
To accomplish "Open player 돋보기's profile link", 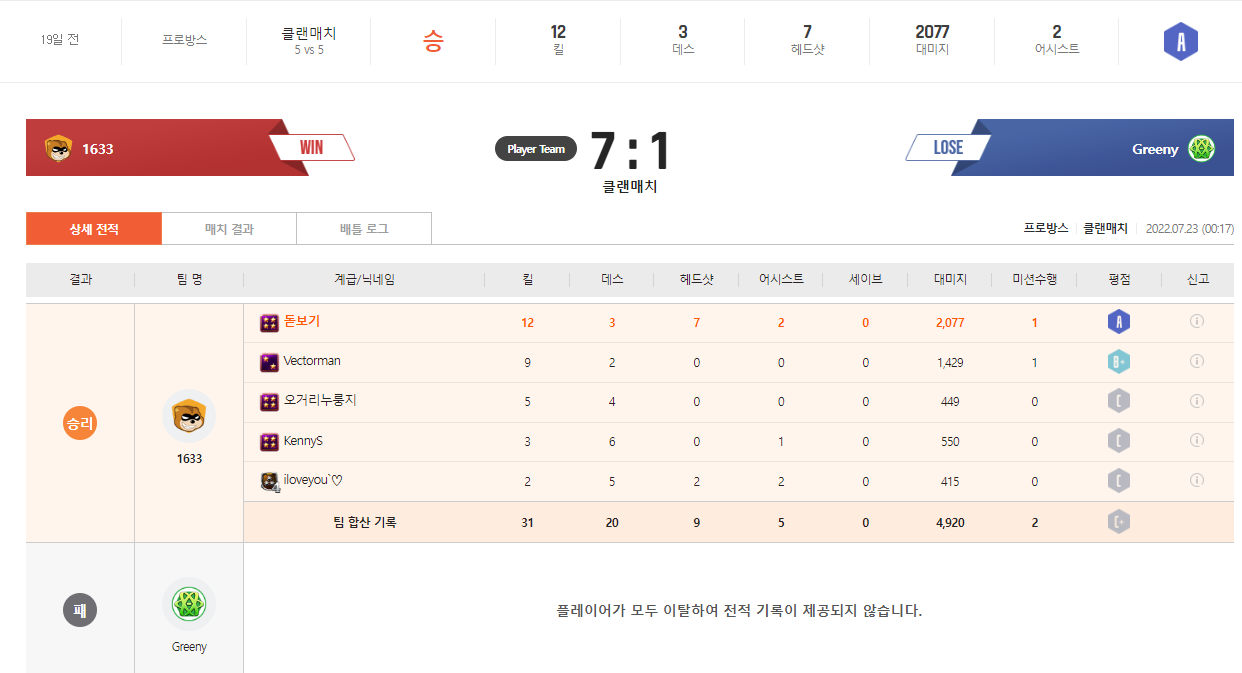I will pyautogui.click(x=301, y=321).
